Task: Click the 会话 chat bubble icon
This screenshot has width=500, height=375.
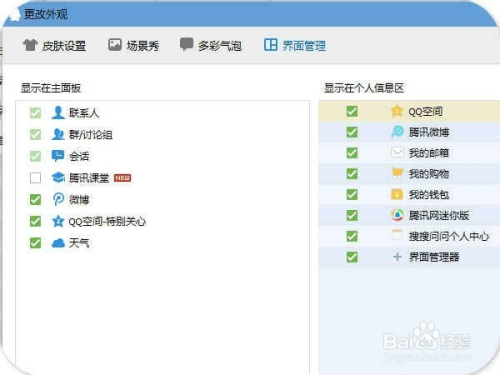Action: (x=58, y=156)
